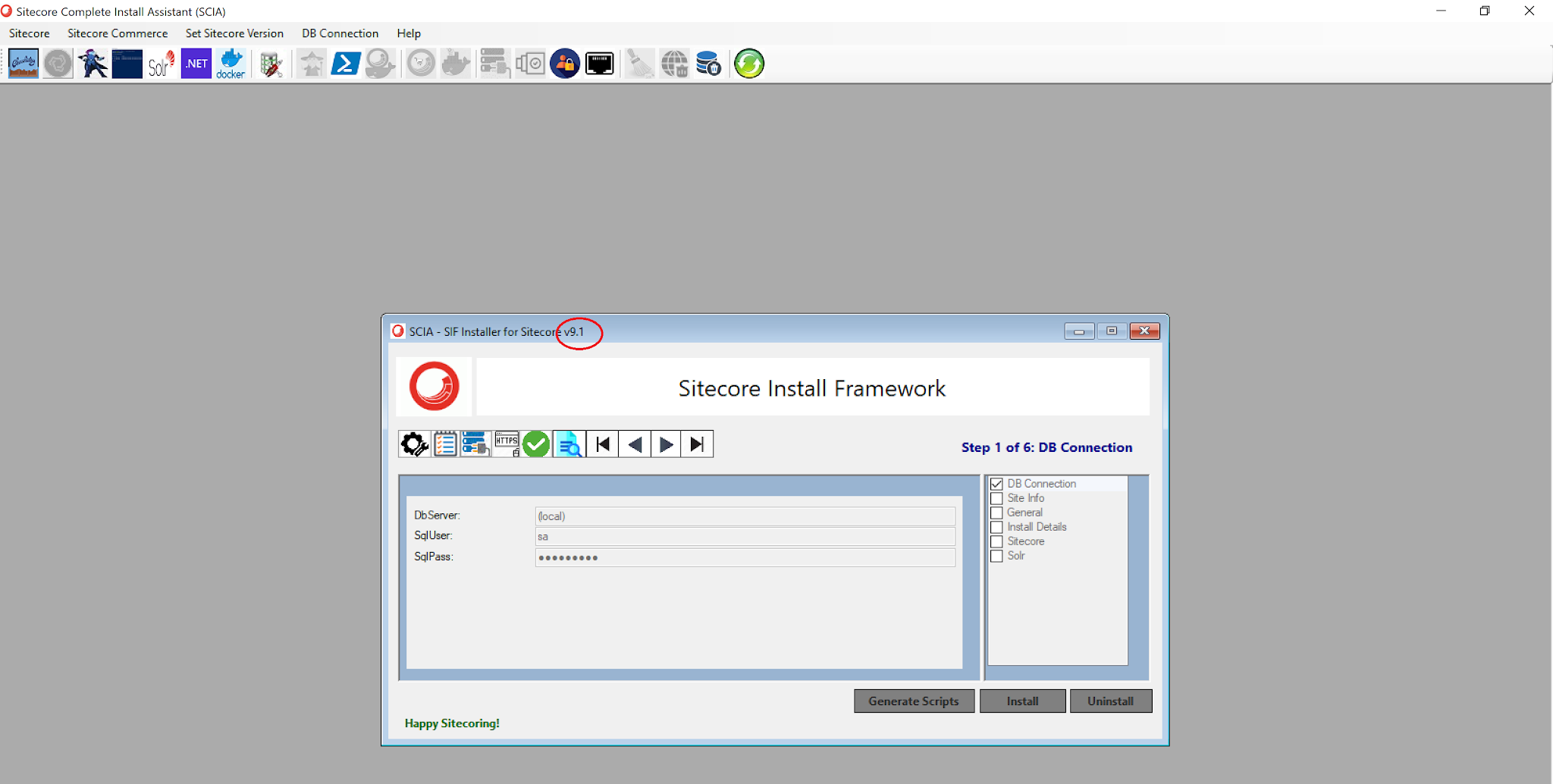Click the "Happy Sitecoring!" status text
The width and height of the screenshot is (1553, 784).
coord(452,723)
